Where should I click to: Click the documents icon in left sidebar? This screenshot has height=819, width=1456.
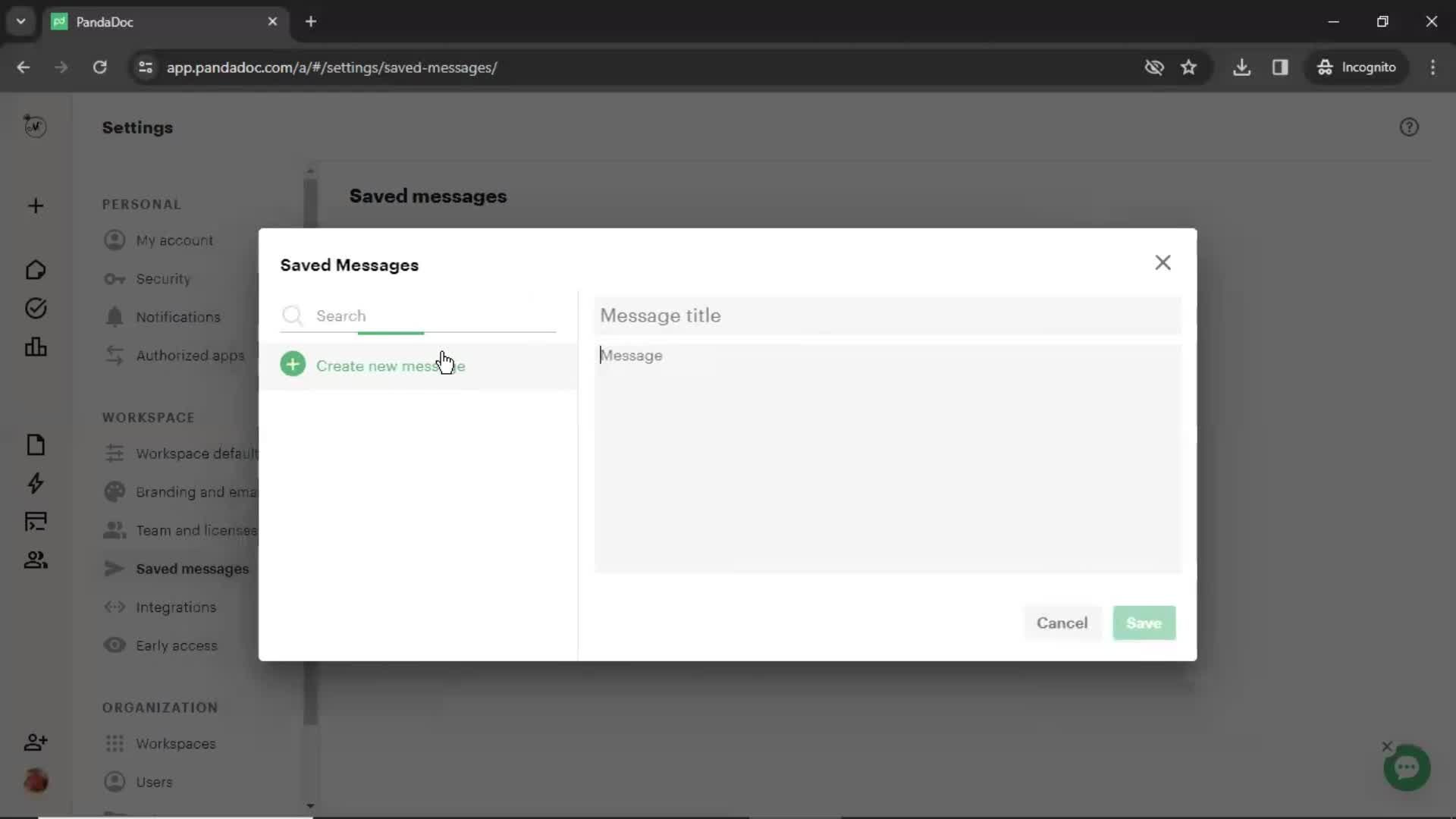pyautogui.click(x=35, y=444)
